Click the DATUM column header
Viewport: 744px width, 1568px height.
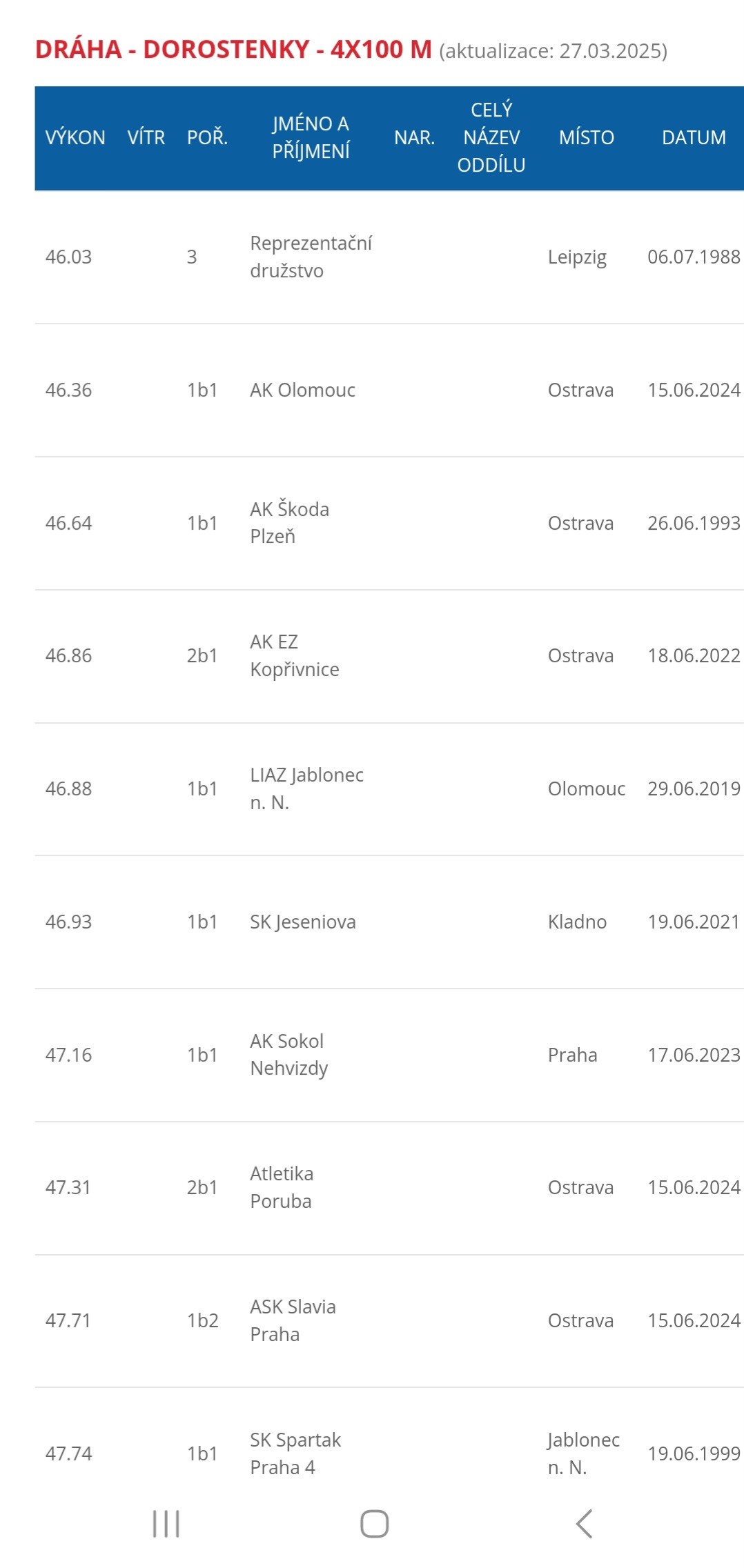point(694,137)
